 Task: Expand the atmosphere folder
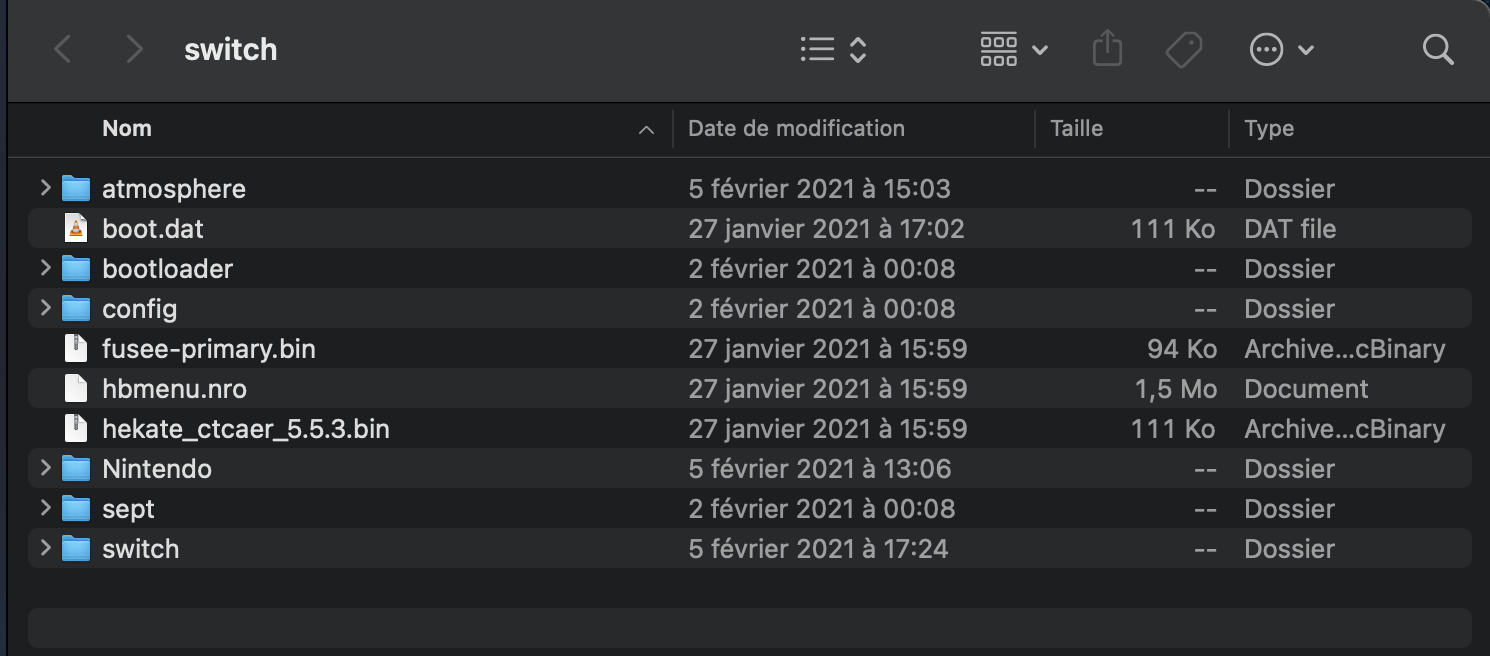pos(45,188)
